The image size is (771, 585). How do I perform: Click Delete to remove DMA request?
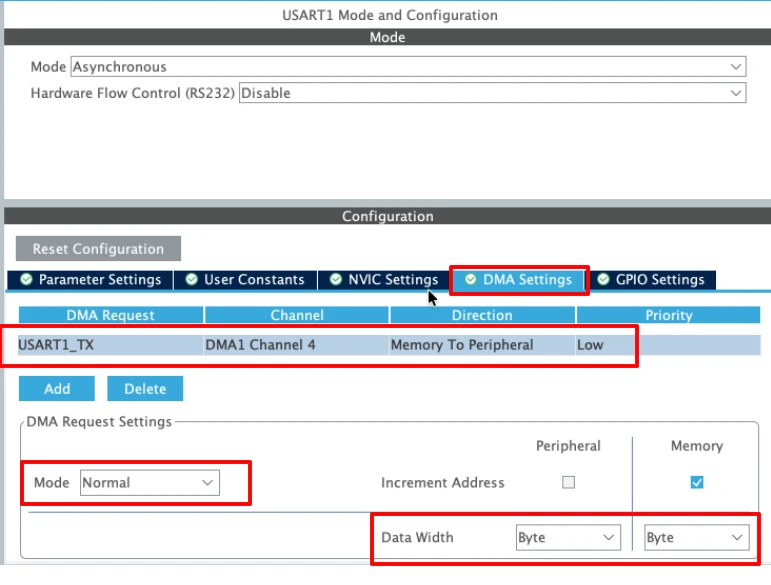tap(145, 389)
